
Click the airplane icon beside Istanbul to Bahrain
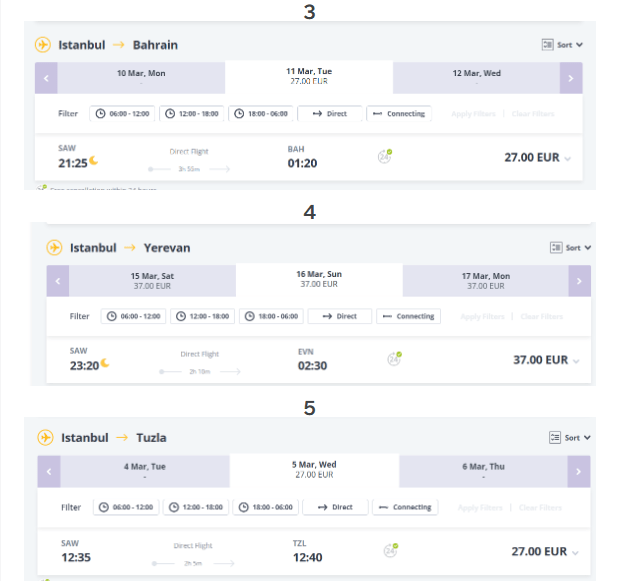(x=43, y=45)
